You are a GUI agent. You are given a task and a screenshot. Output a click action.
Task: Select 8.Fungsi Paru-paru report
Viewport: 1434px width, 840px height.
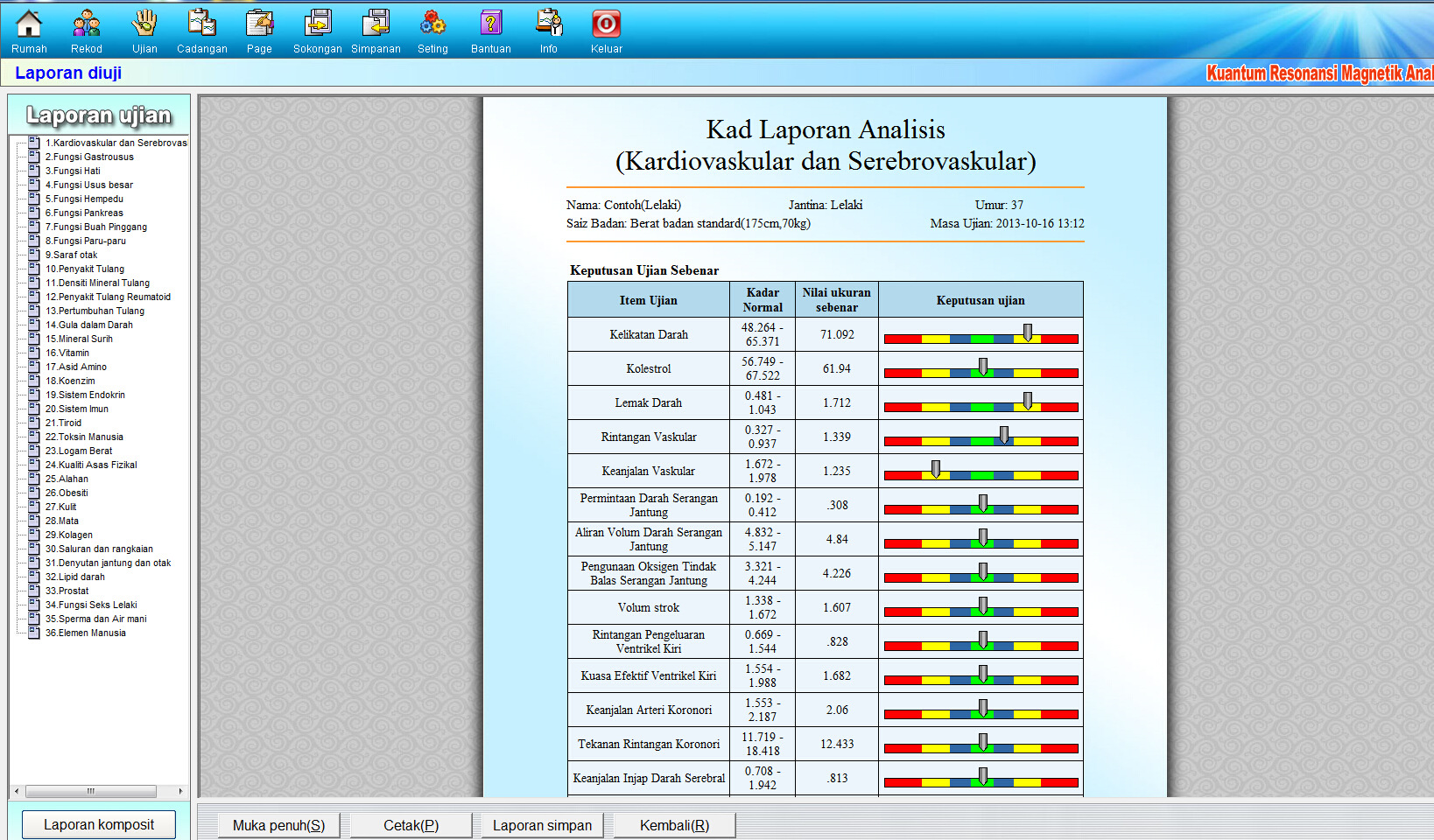[x=86, y=241]
